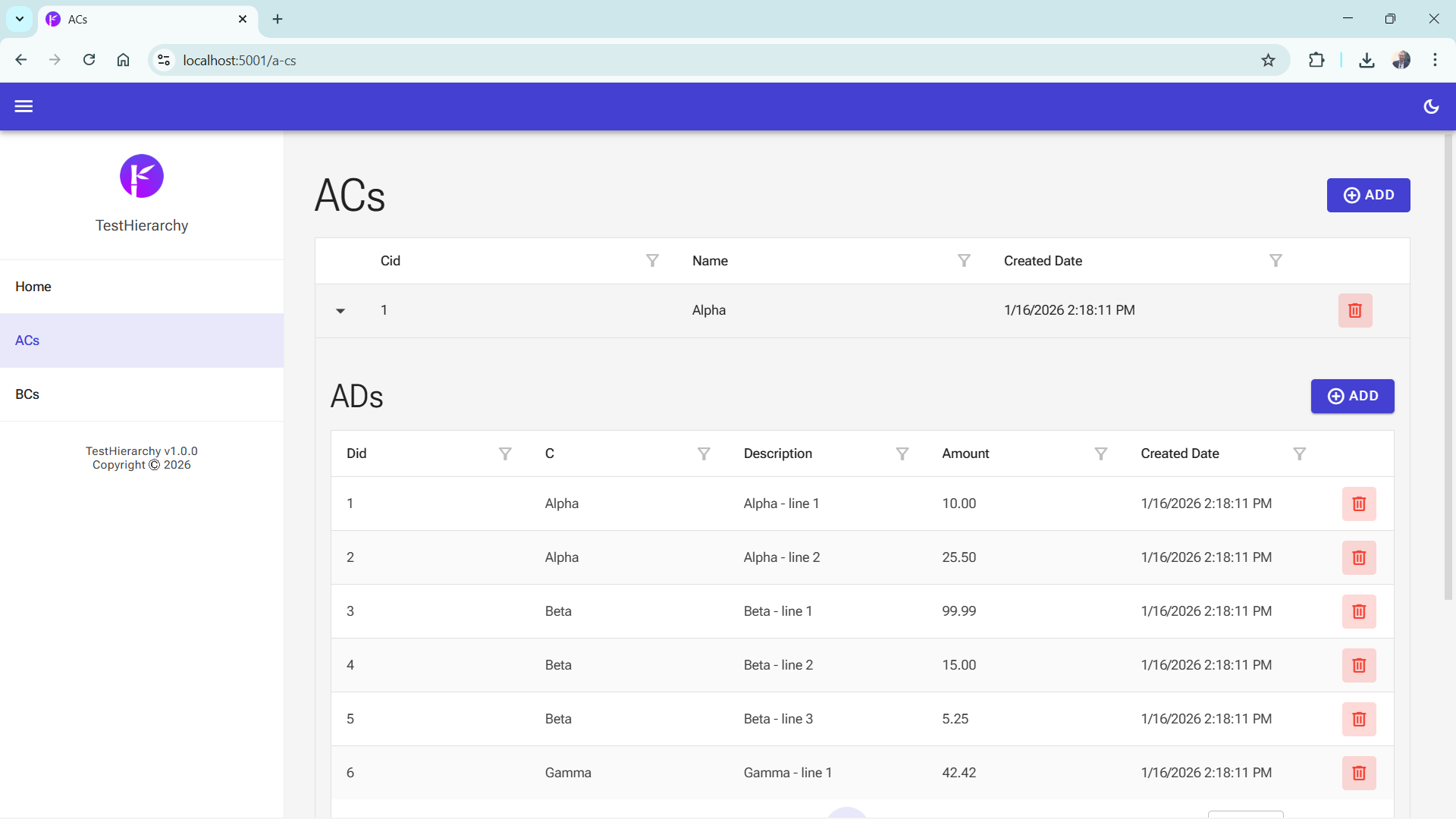
Task: Click ADD button in the ADs section
Action: point(1352,397)
